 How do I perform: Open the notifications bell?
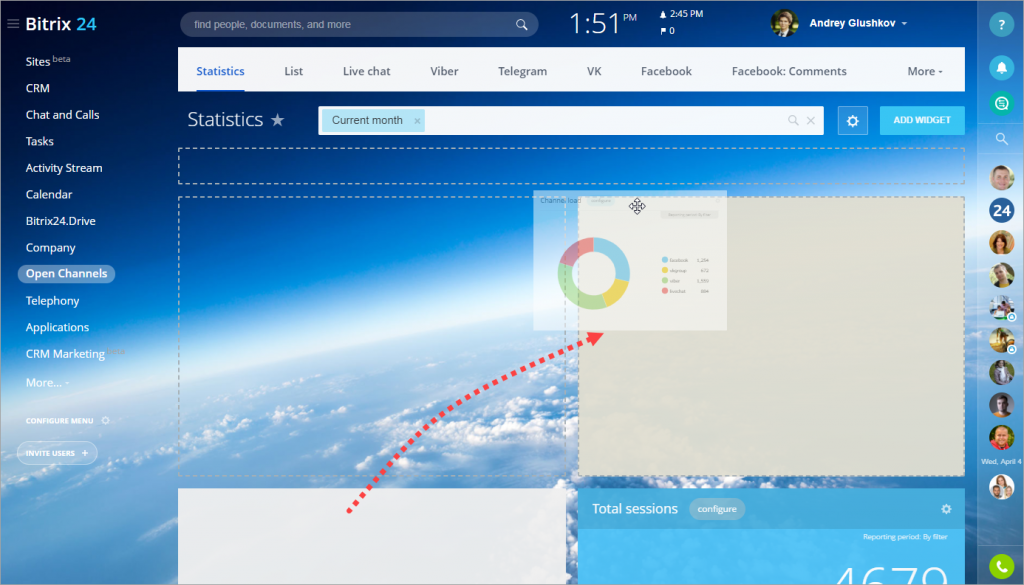(x=1001, y=68)
